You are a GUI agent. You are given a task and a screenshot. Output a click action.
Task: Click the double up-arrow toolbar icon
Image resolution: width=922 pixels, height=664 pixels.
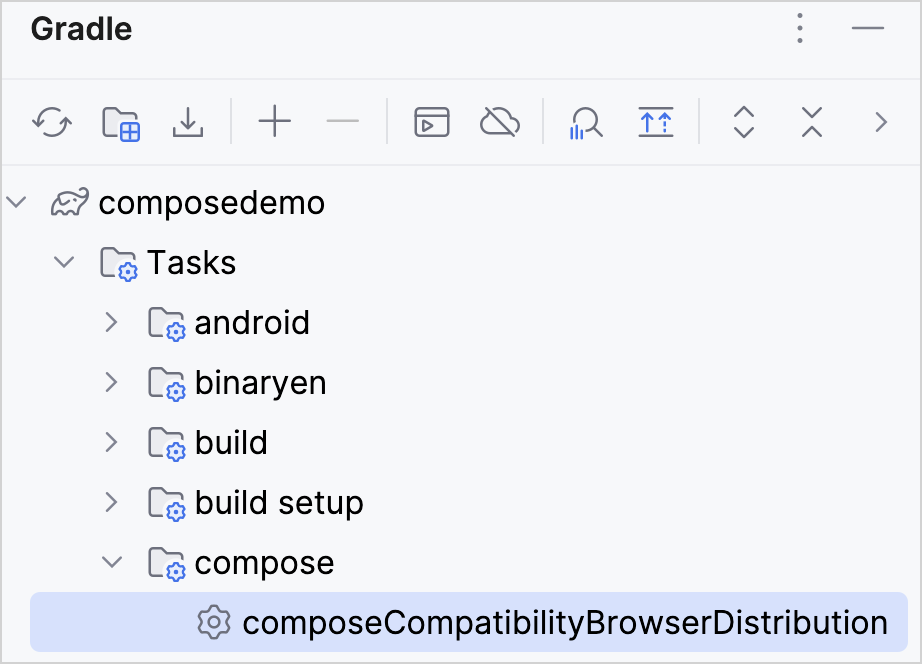(656, 122)
